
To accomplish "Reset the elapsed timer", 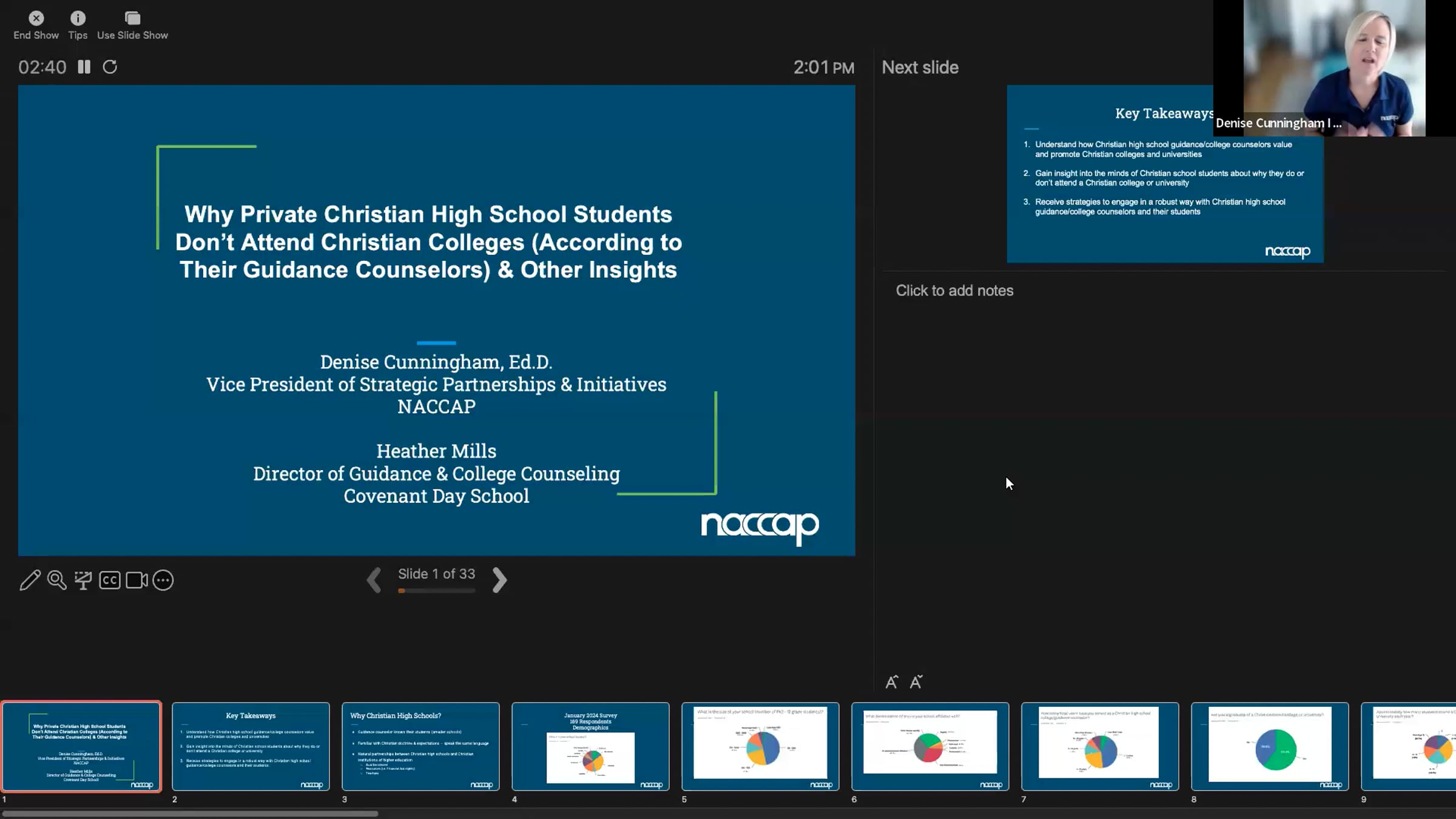I will coord(110,67).
